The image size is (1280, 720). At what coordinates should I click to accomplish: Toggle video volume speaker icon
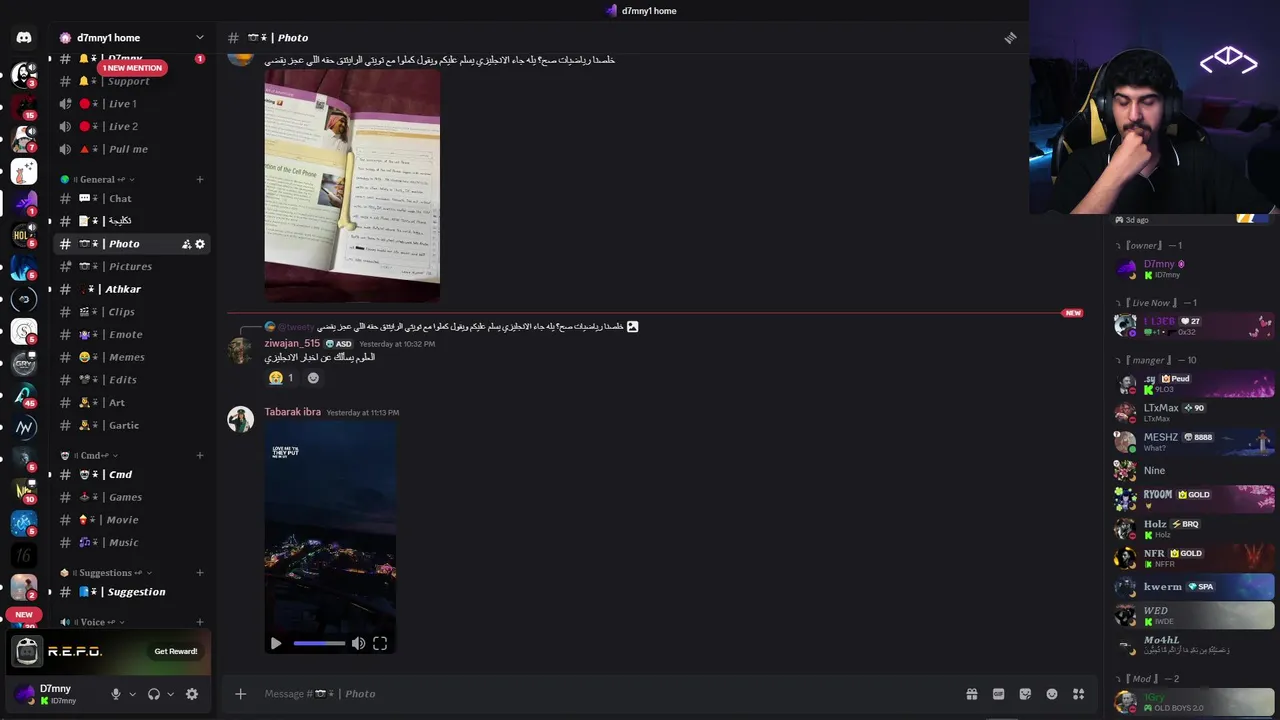point(358,644)
